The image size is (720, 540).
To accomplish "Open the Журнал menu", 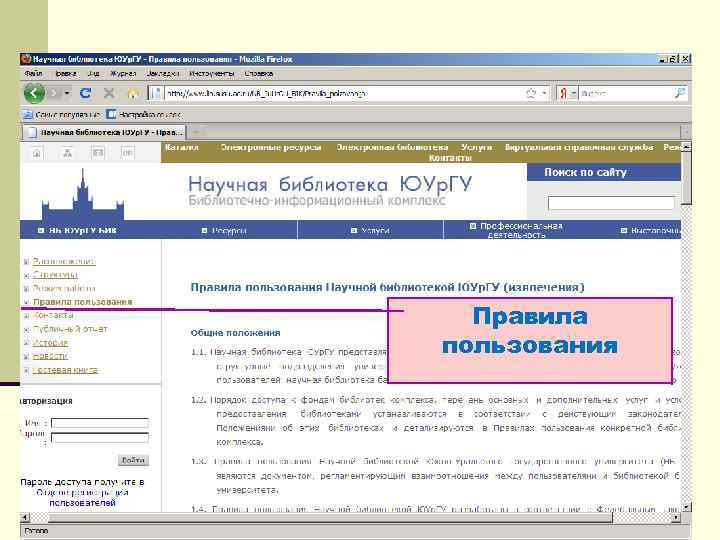I will click(x=123, y=73).
